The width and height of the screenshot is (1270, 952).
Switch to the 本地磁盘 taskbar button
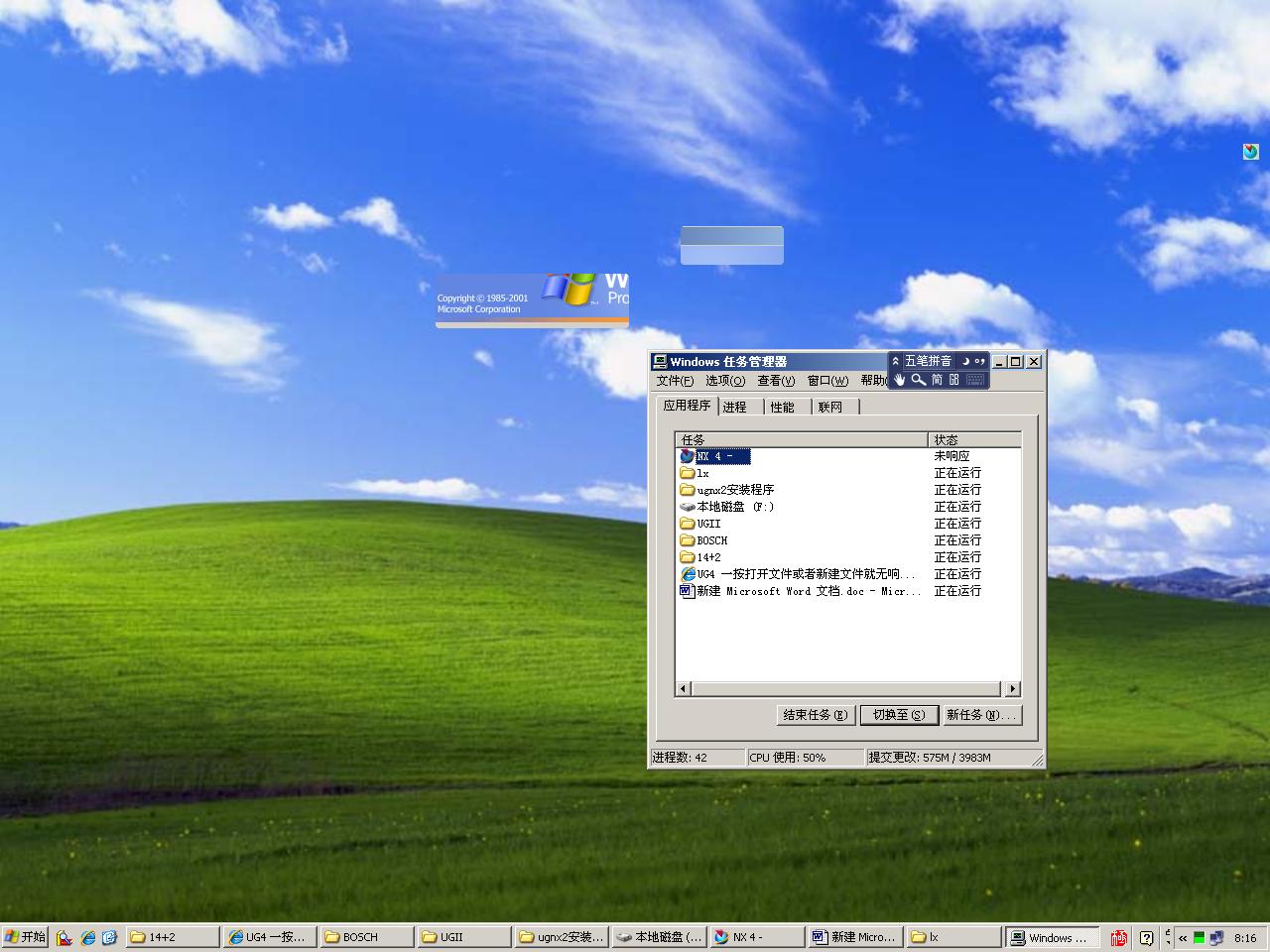point(659,937)
